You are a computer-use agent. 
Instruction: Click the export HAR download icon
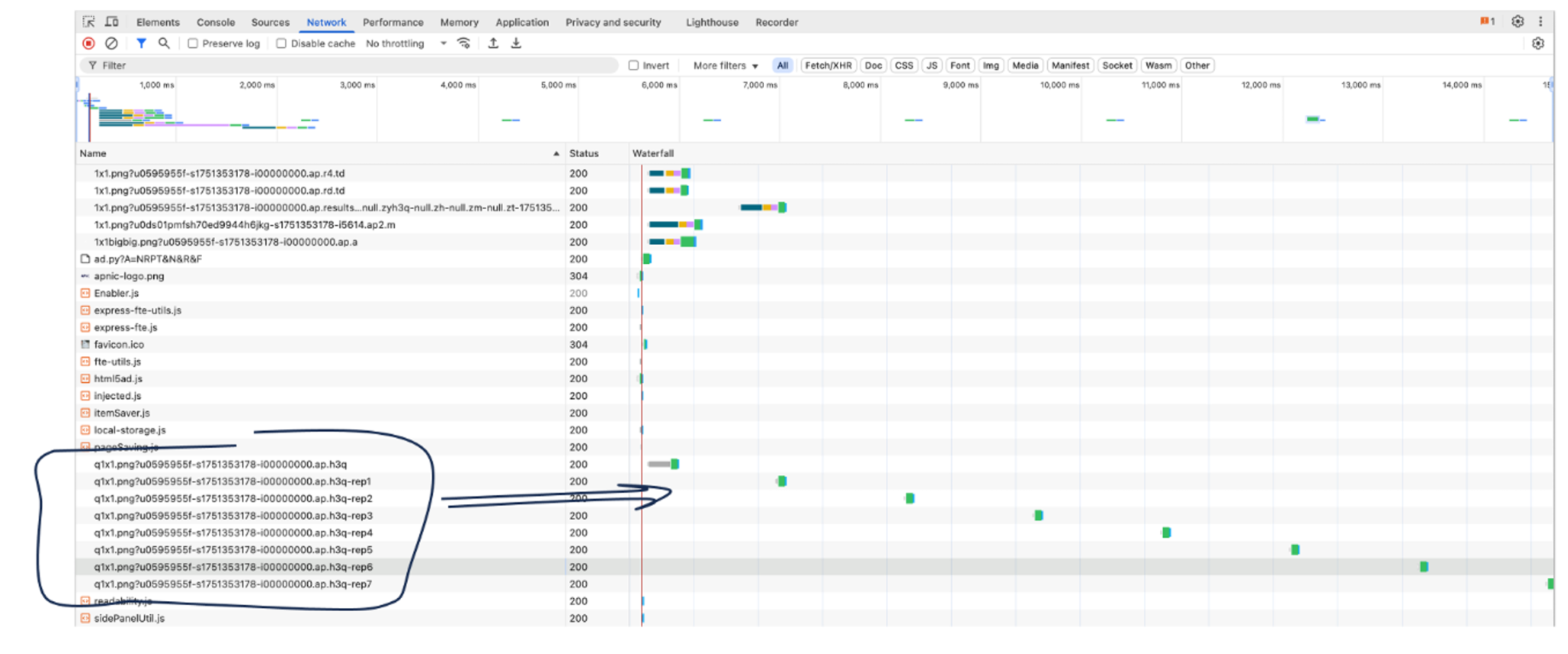516,44
